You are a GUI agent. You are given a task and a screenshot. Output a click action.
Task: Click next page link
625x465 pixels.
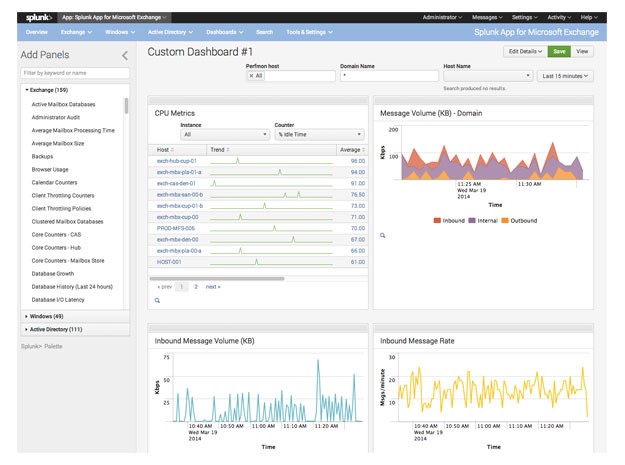point(213,286)
